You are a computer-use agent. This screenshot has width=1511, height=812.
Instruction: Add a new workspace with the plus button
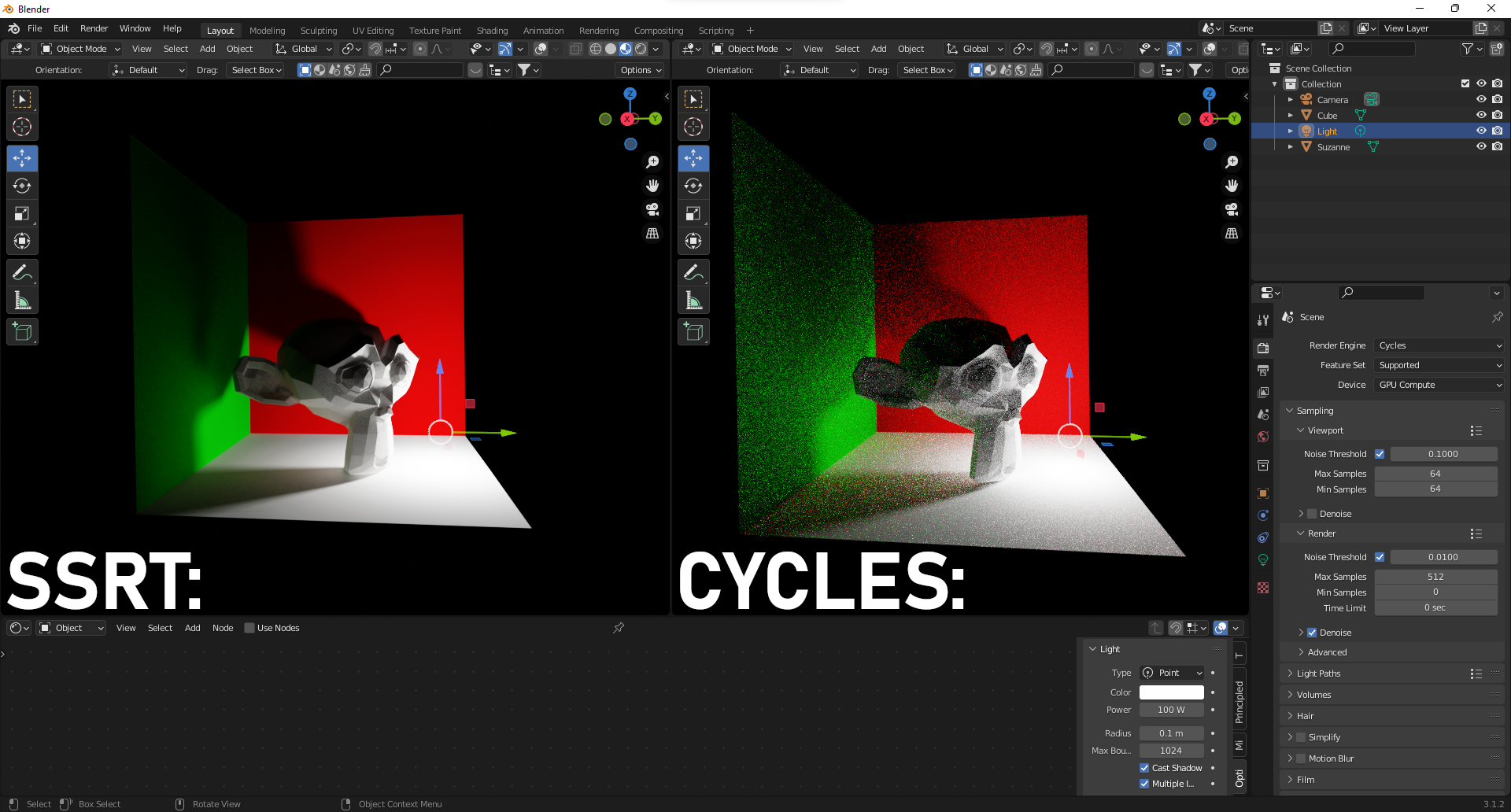[750, 30]
